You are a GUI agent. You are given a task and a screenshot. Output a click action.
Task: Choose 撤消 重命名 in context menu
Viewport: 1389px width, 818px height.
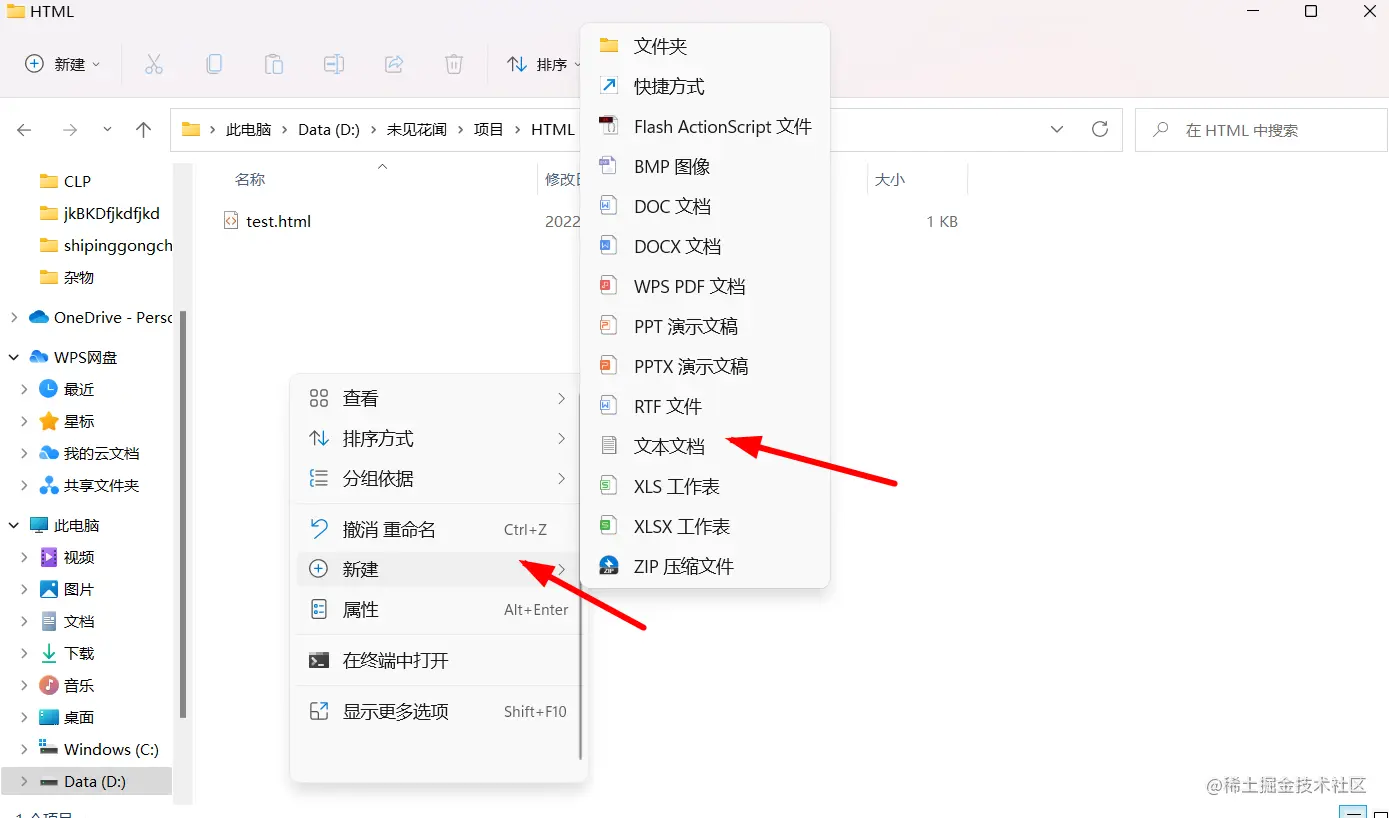pyautogui.click(x=438, y=529)
